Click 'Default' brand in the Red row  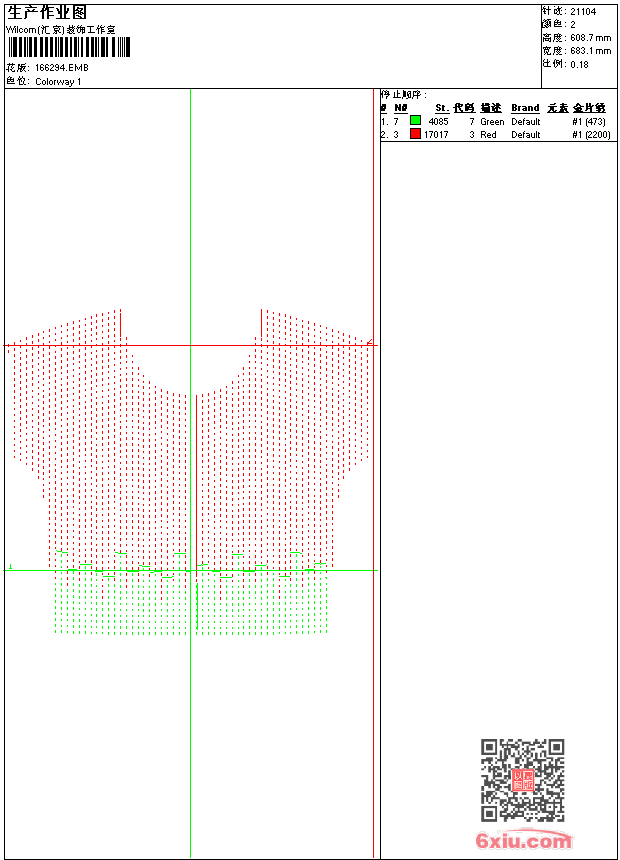click(526, 134)
